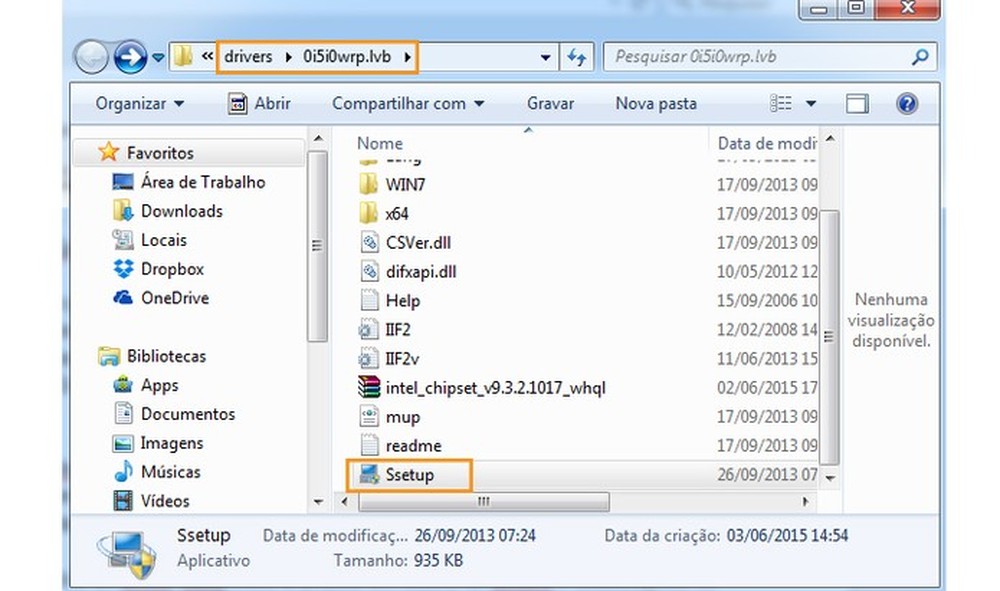Screen dimensions: 1000x591
Task: Click the Gravar toolbar item
Action: click(550, 103)
